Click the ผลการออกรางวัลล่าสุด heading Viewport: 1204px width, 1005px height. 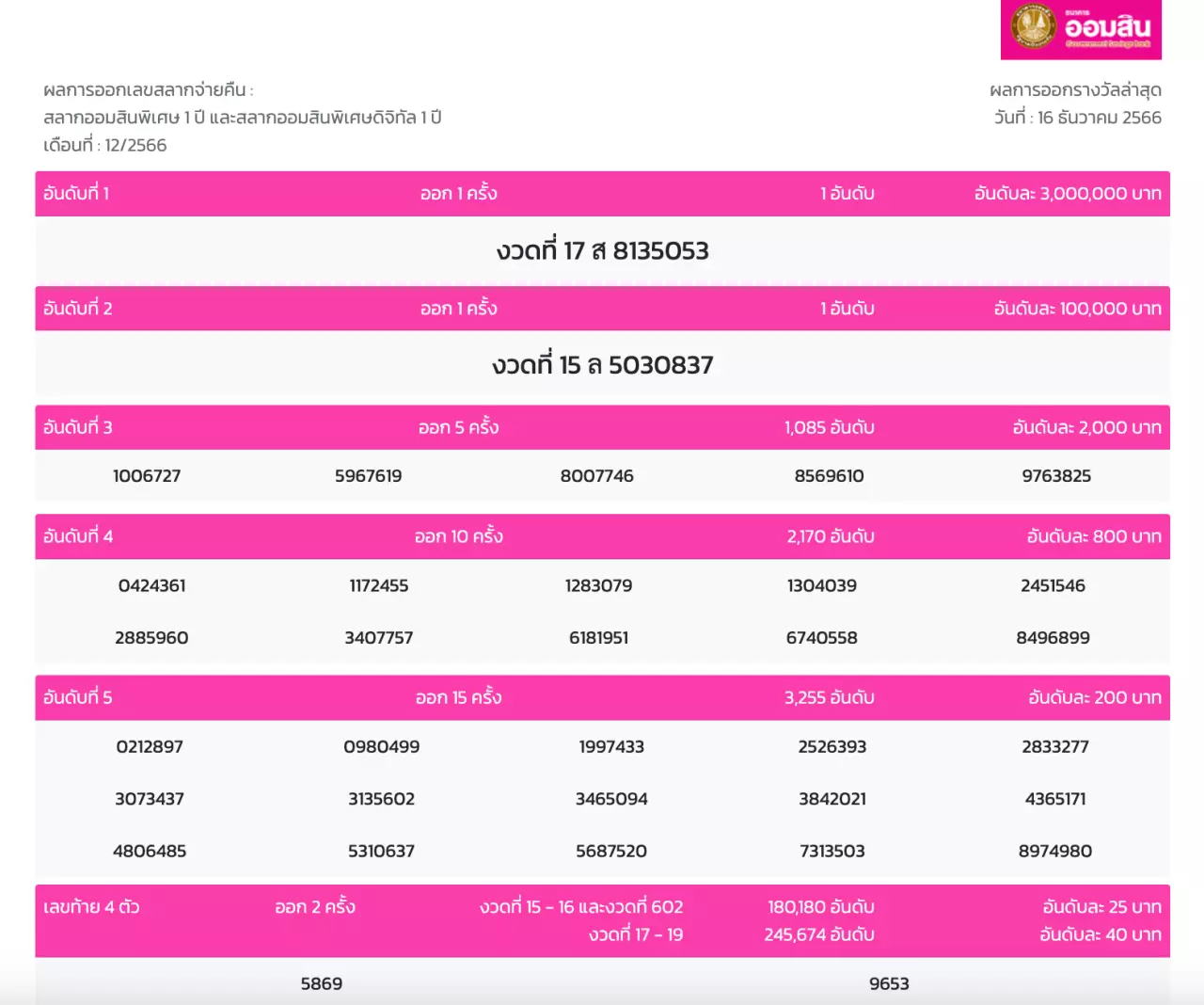pyautogui.click(x=1076, y=90)
